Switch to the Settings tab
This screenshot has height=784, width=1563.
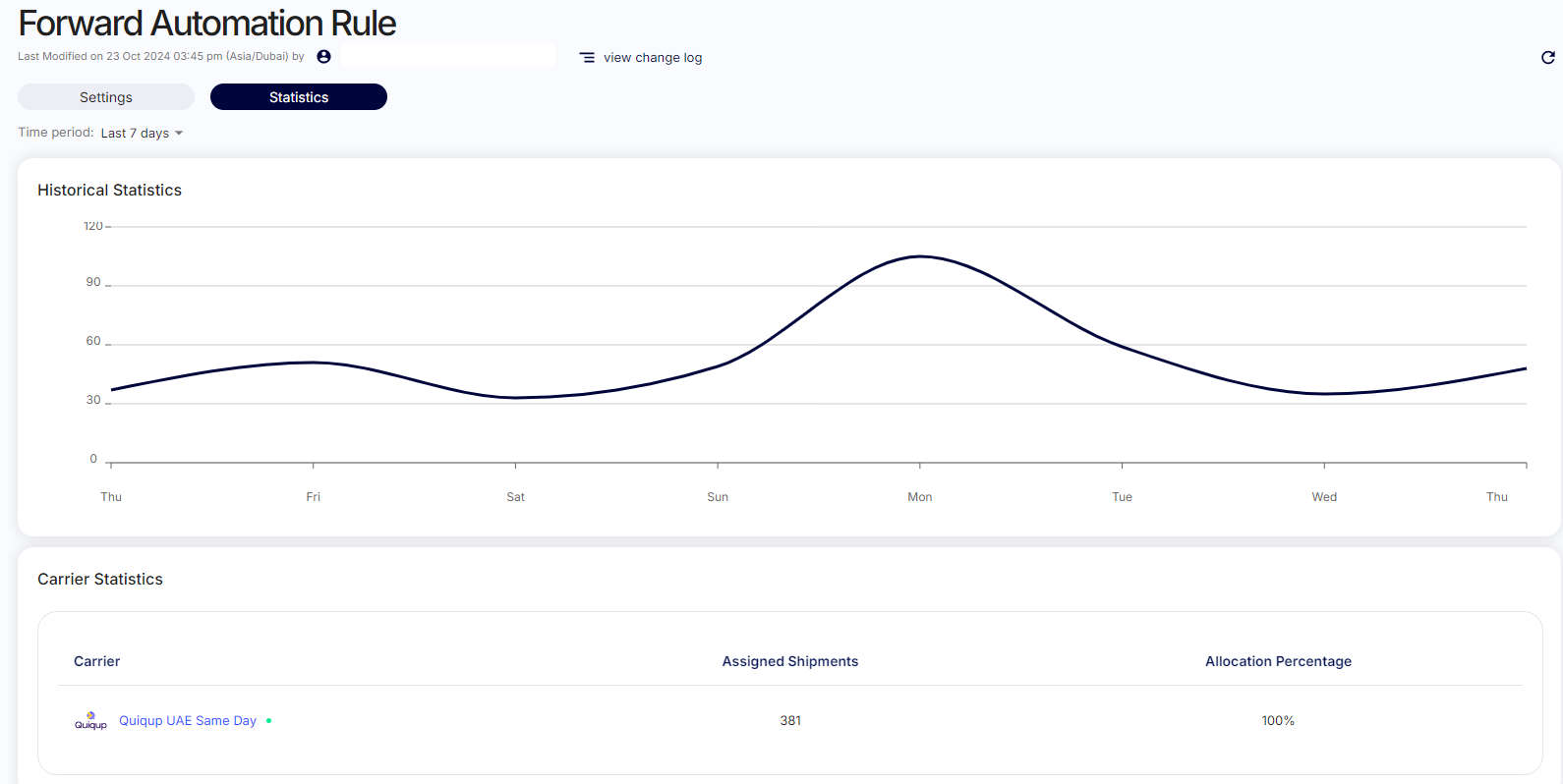point(106,97)
